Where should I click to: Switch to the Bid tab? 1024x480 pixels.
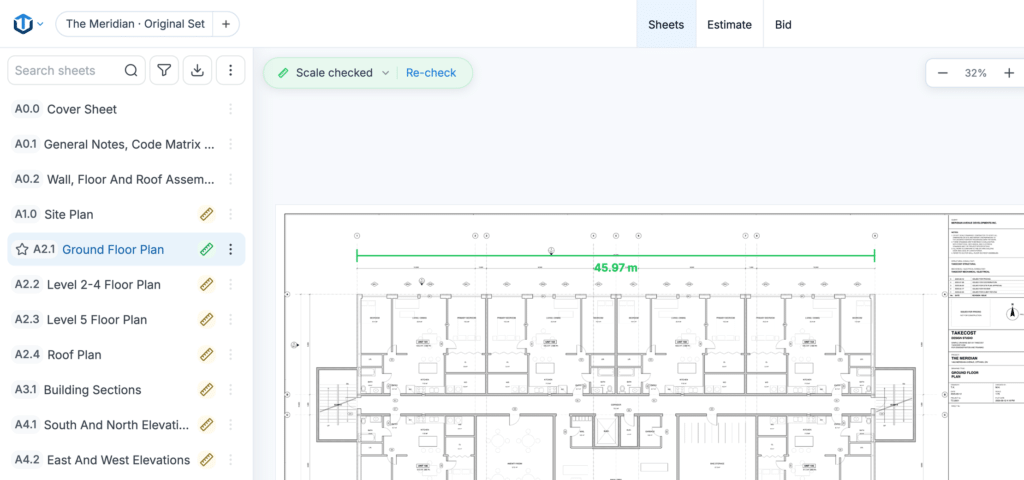[783, 25]
